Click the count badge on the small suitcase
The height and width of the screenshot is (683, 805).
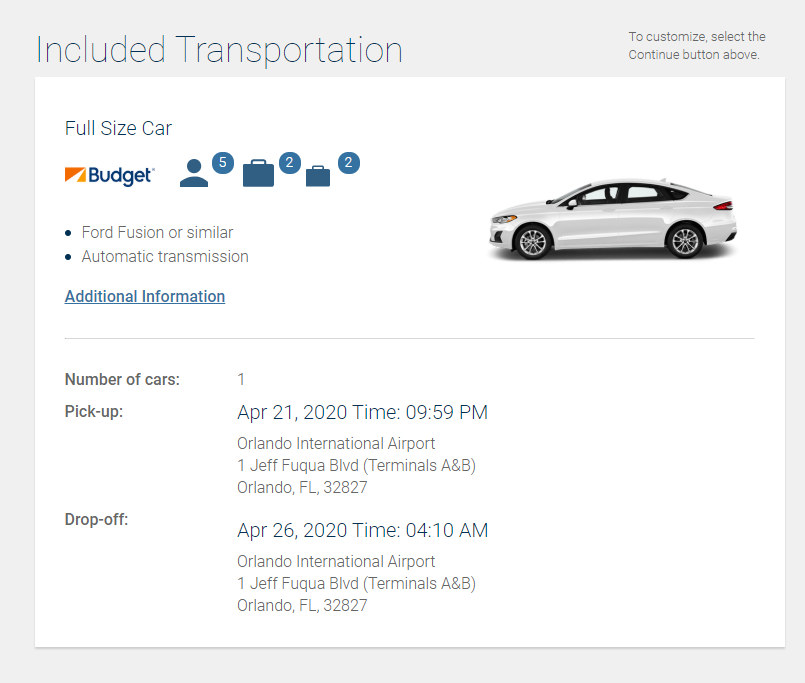(348, 162)
